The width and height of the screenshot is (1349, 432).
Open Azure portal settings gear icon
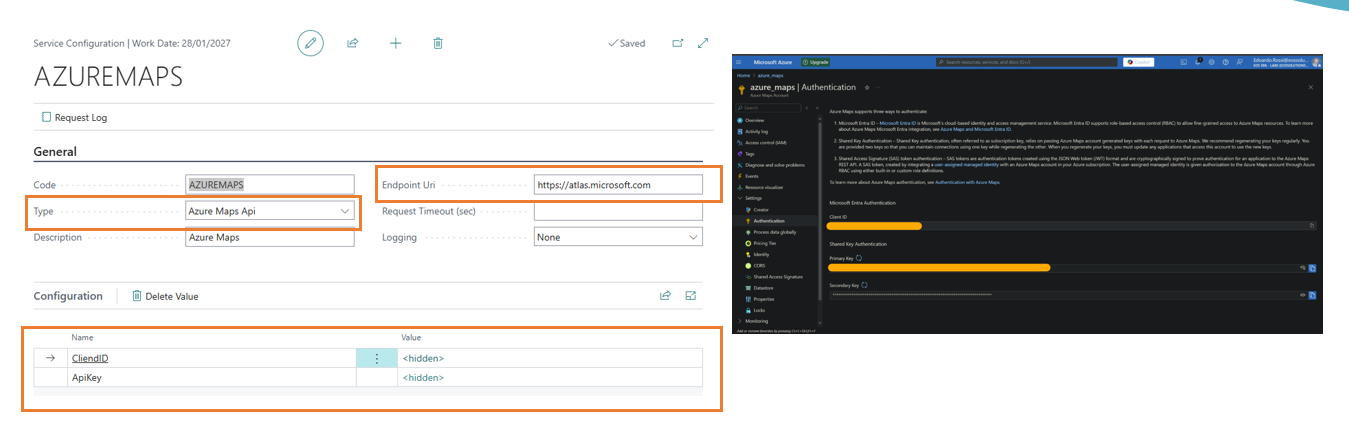coord(1211,62)
